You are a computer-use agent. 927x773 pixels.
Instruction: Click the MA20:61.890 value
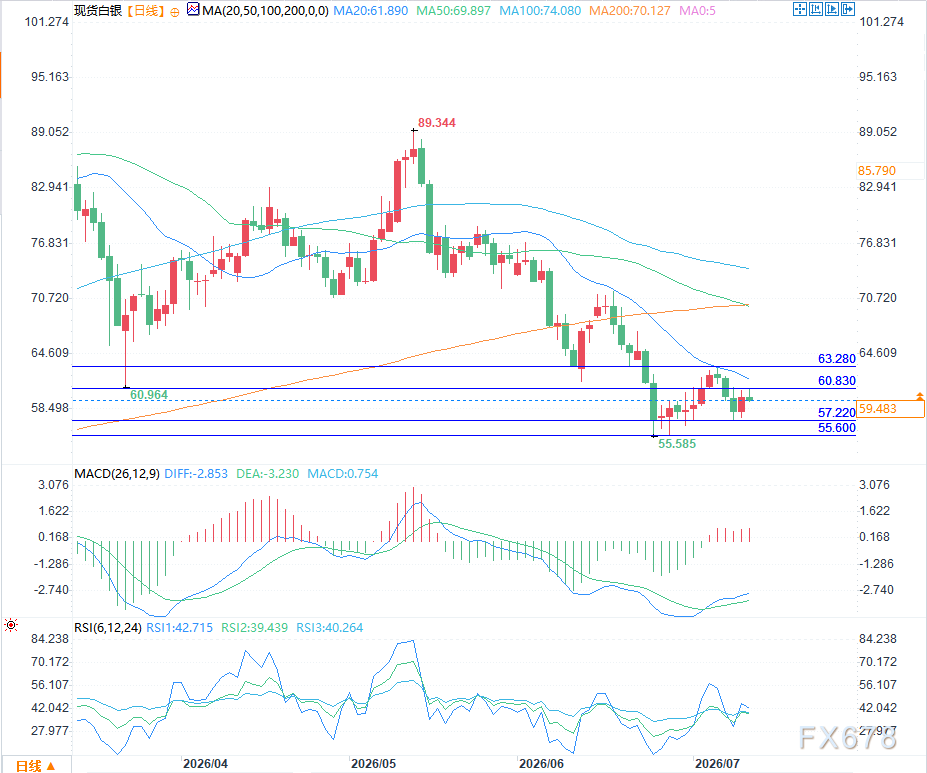371,11
